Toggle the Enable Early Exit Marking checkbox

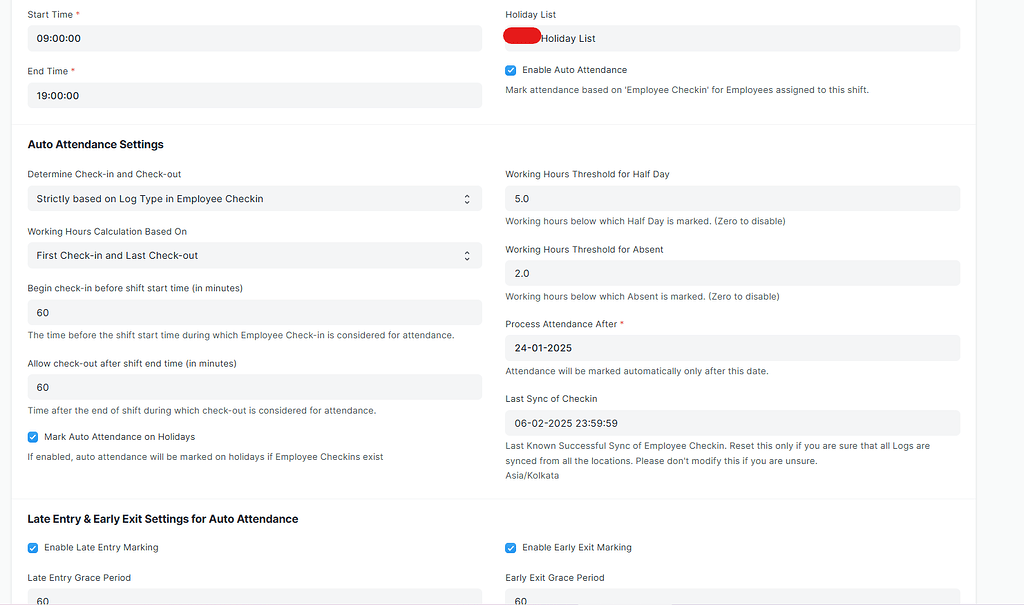pos(511,548)
